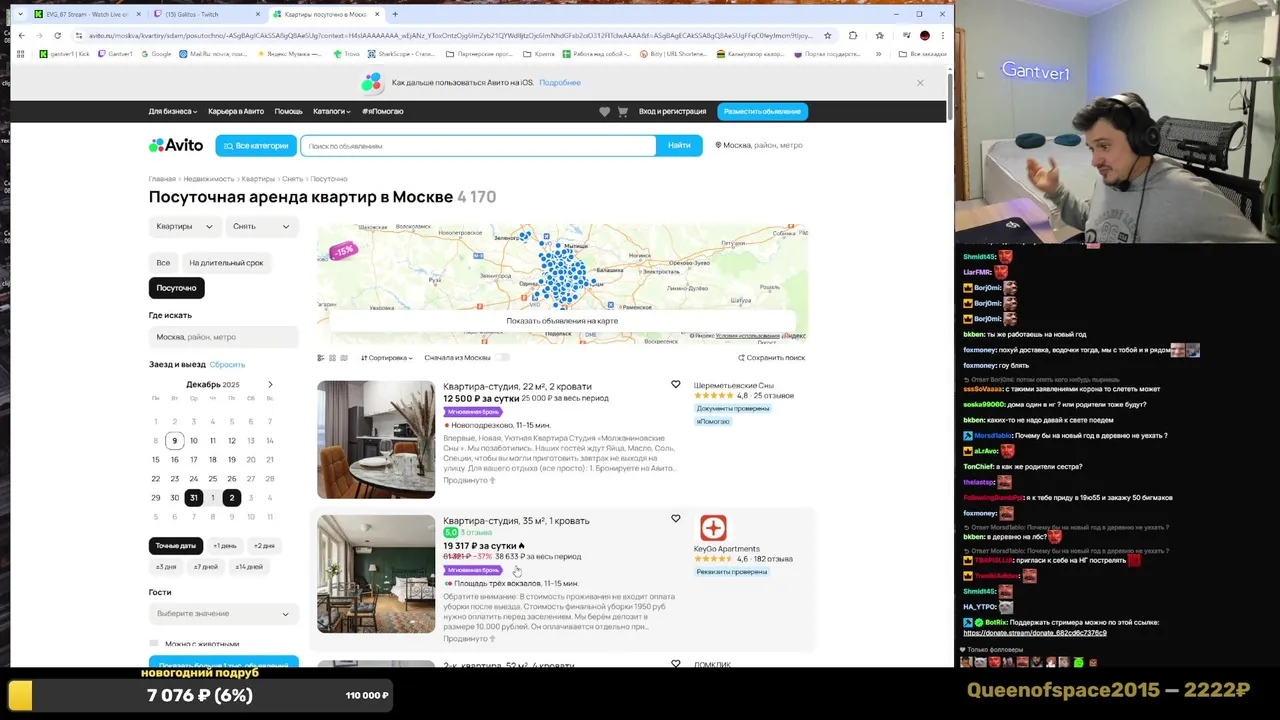Select the ±2 дня date flexibility
Viewport: 1280px width, 720px height.
(x=263, y=545)
